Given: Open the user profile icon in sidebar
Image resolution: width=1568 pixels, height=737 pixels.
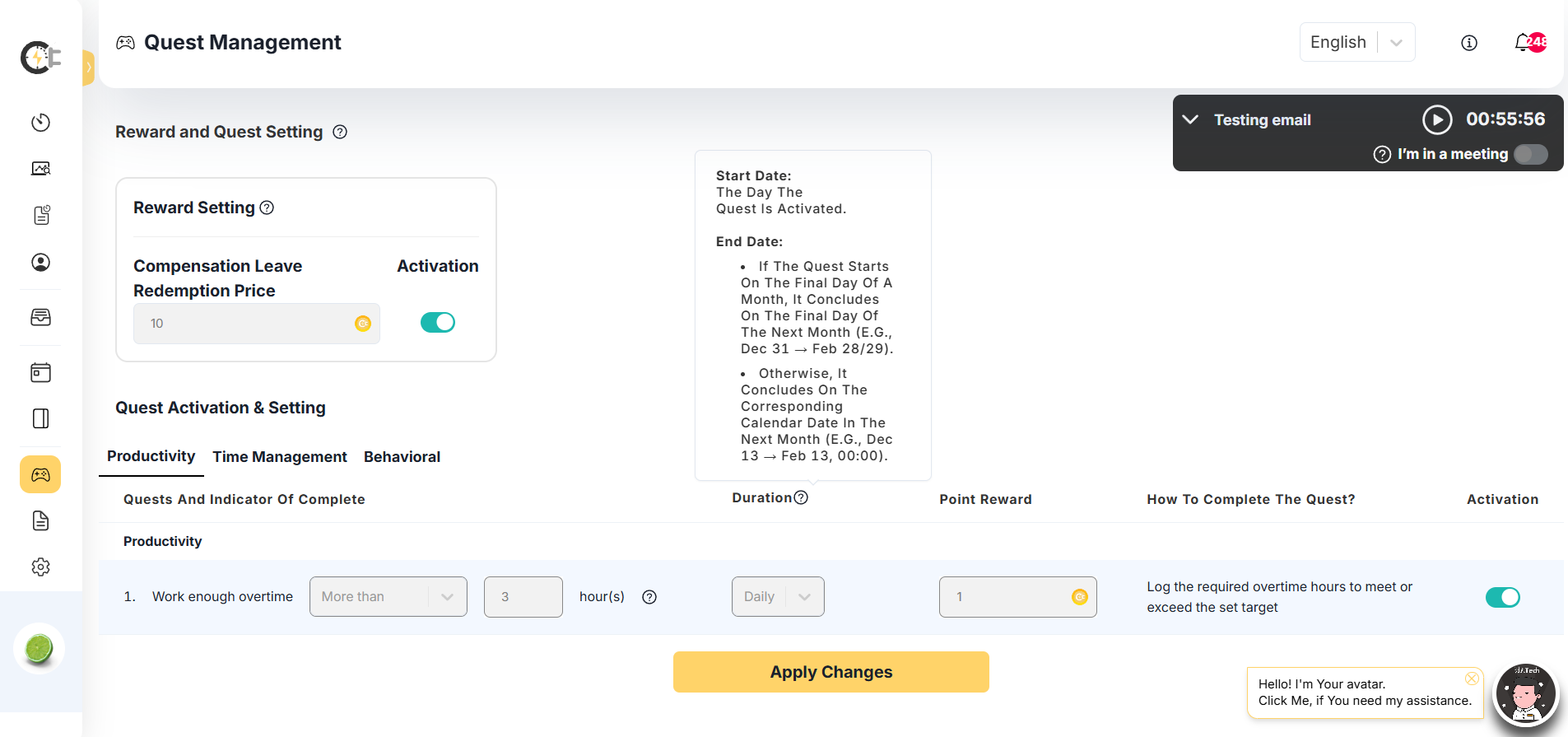Looking at the screenshot, I should coord(40,263).
